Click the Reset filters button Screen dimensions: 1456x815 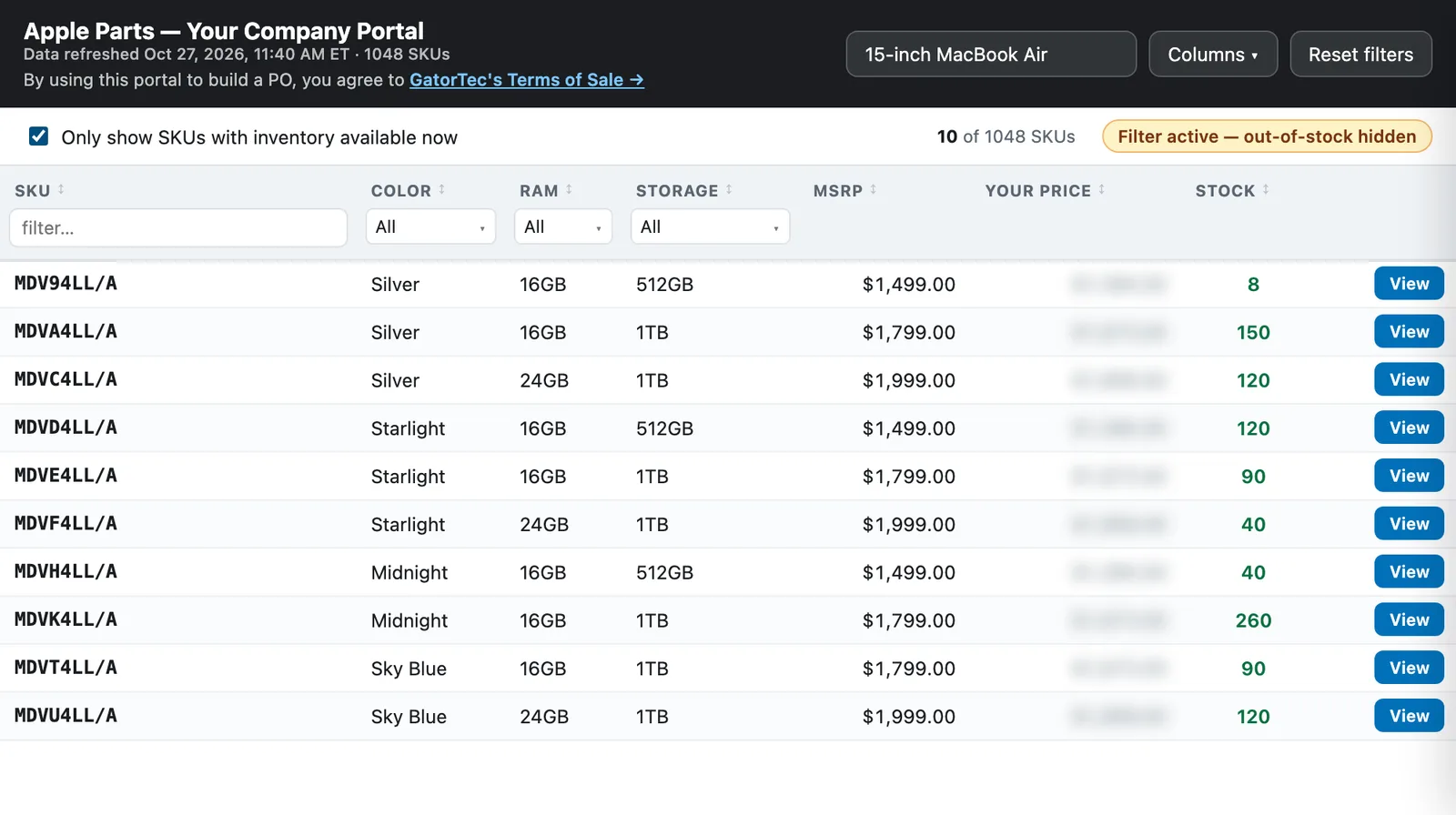tap(1360, 55)
